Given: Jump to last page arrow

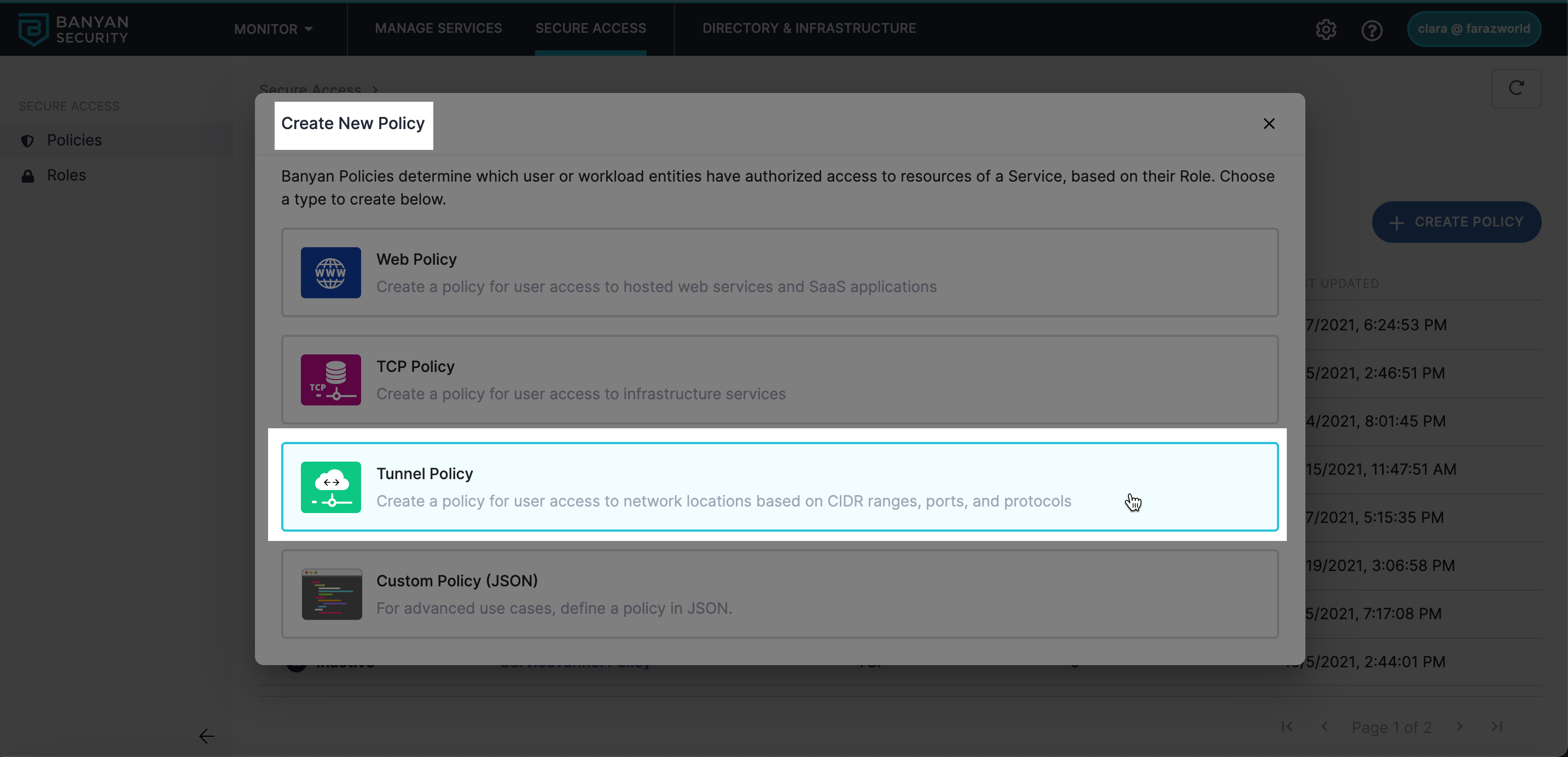Looking at the screenshot, I should pyautogui.click(x=1497, y=726).
